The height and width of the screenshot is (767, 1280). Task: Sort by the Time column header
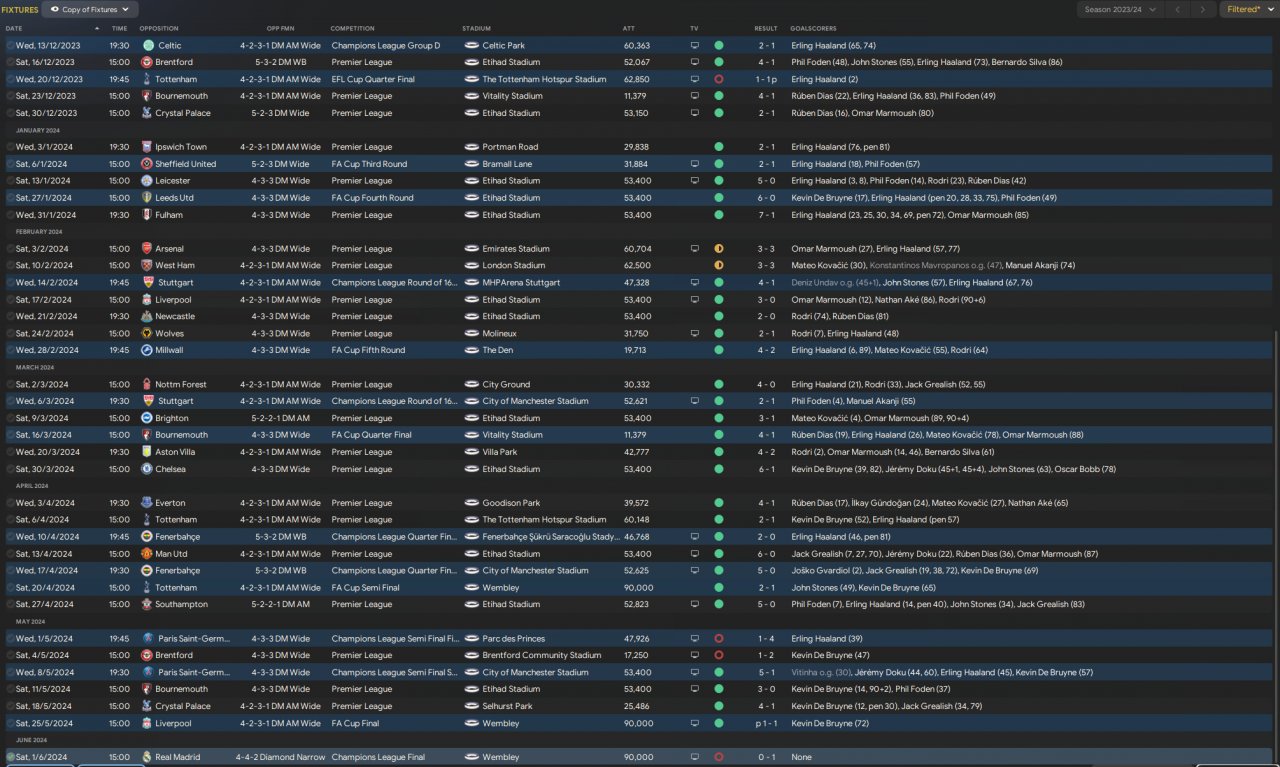click(119, 28)
